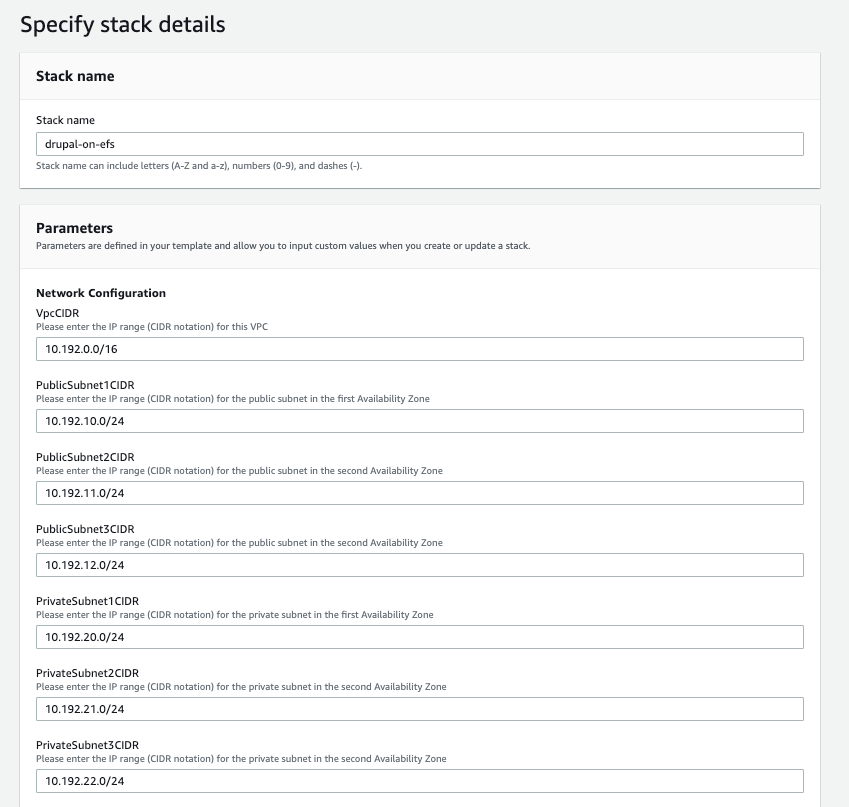Click the PrivateSubnet1CIDR input field
The height and width of the screenshot is (807, 849).
tap(420, 636)
